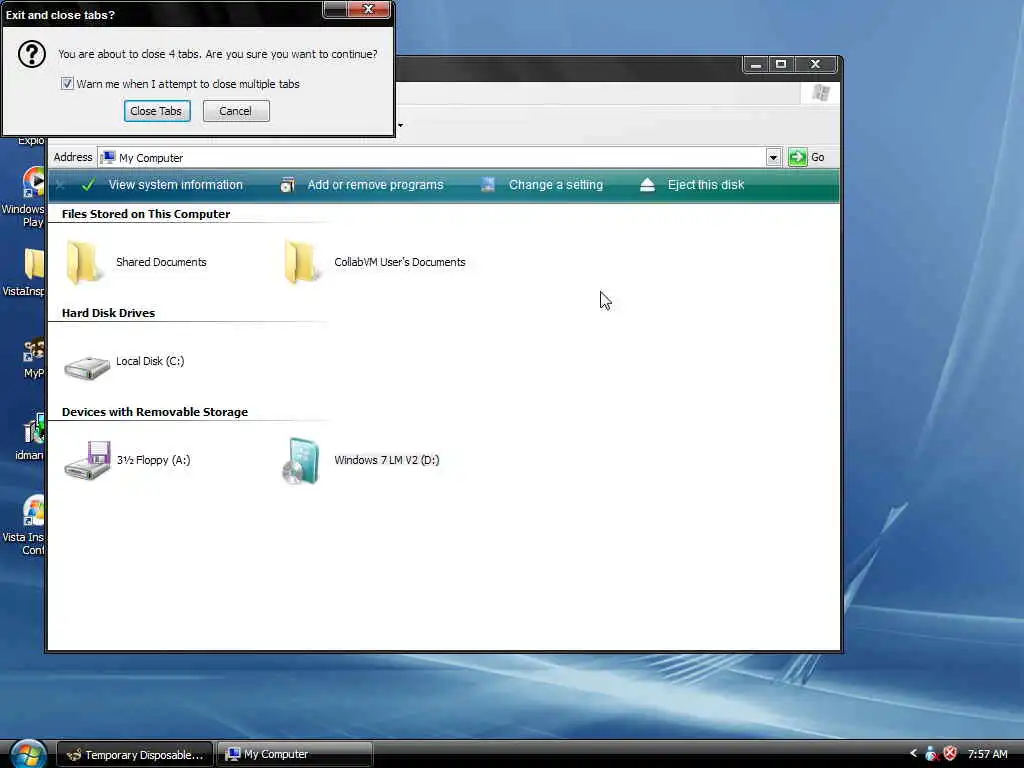The image size is (1024, 768).
Task: Open Change a setting link
Action: click(556, 185)
